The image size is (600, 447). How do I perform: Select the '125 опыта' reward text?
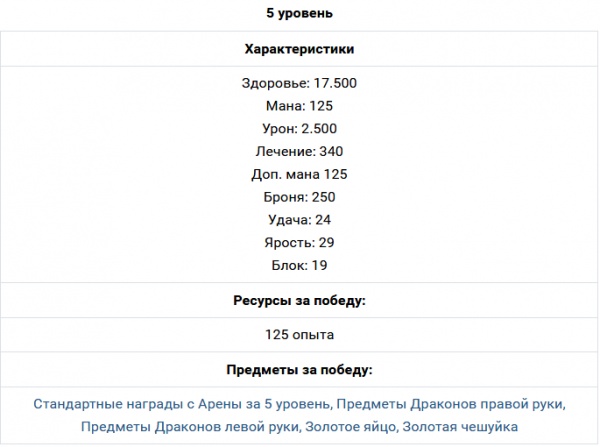[300, 334]
